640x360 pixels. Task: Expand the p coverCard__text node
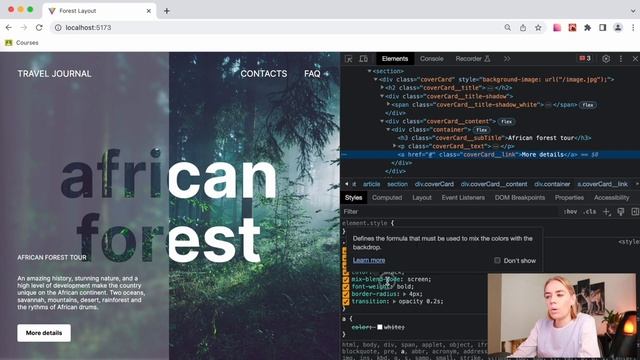click(x=394, y=146)
